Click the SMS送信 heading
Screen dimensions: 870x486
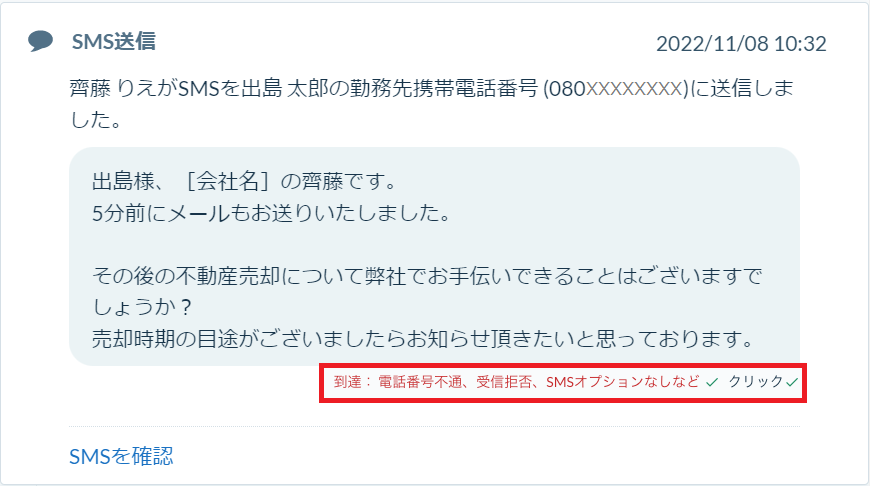pos(114,42)
